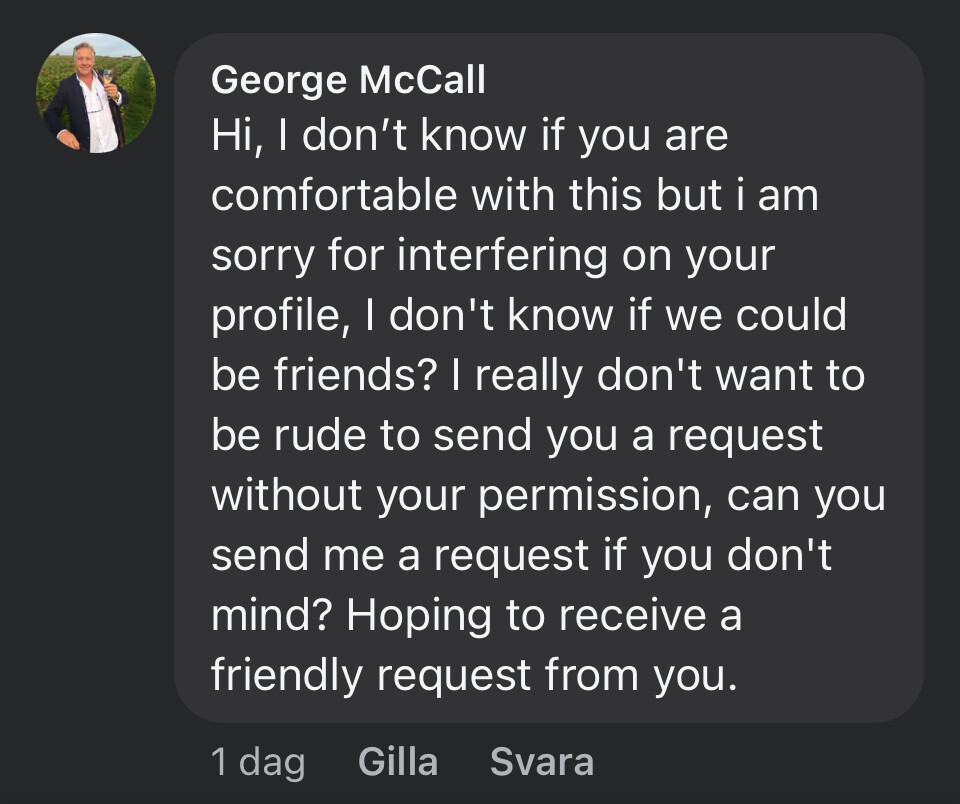Click the line "Hi, I don't know if you are"

469,137
